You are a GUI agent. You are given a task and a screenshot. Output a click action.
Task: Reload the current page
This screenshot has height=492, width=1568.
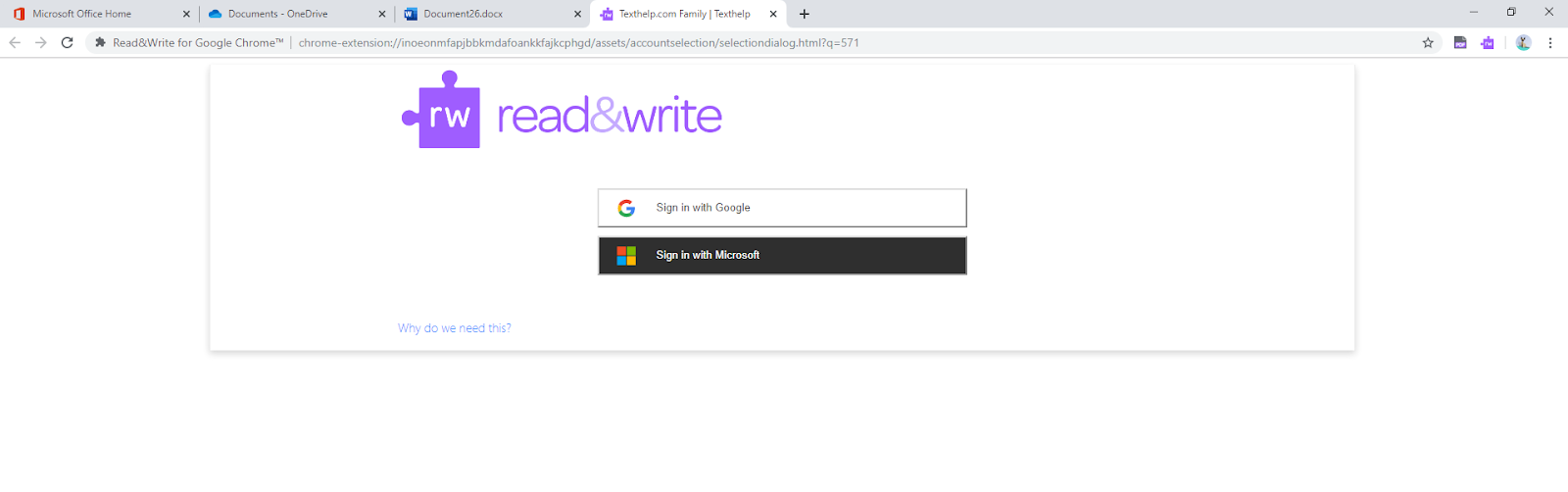67,42
